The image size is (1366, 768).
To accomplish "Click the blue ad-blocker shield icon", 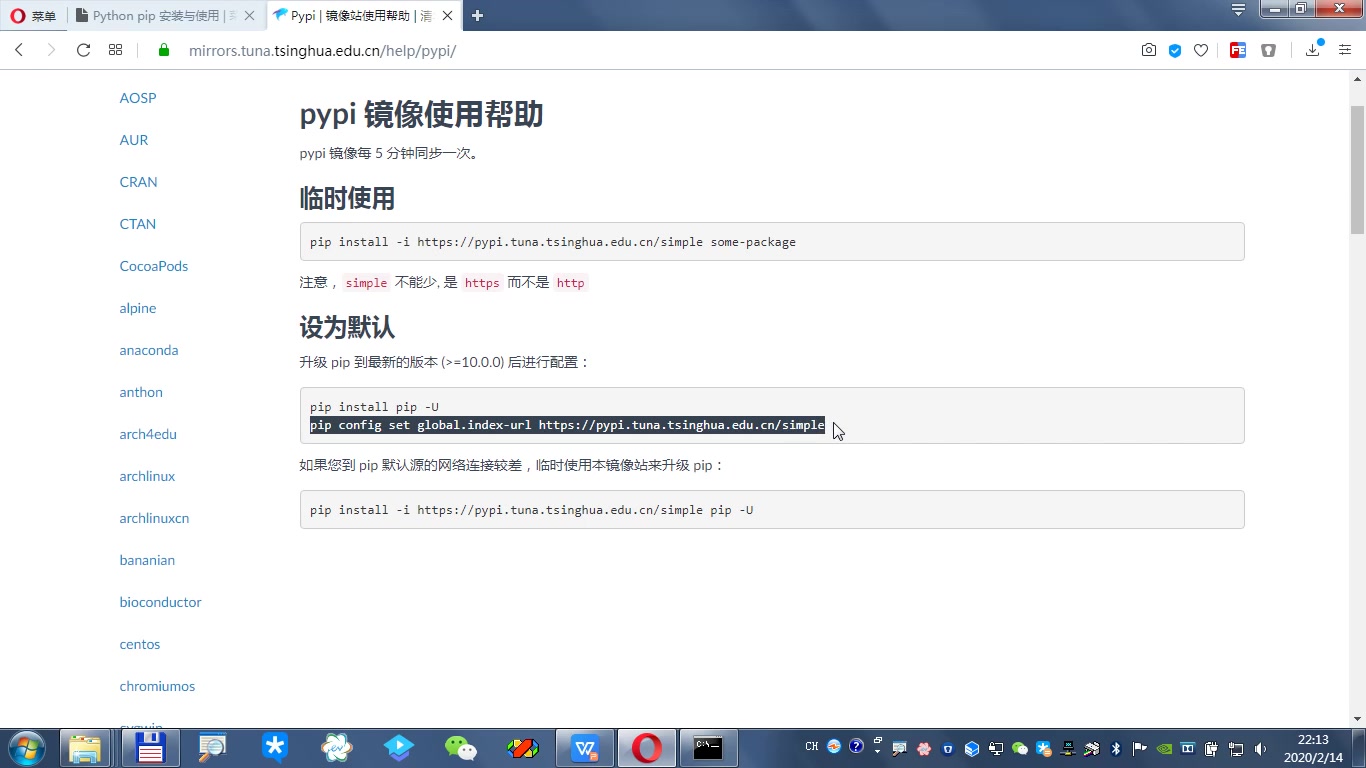I will click(x=1175, y=50).
